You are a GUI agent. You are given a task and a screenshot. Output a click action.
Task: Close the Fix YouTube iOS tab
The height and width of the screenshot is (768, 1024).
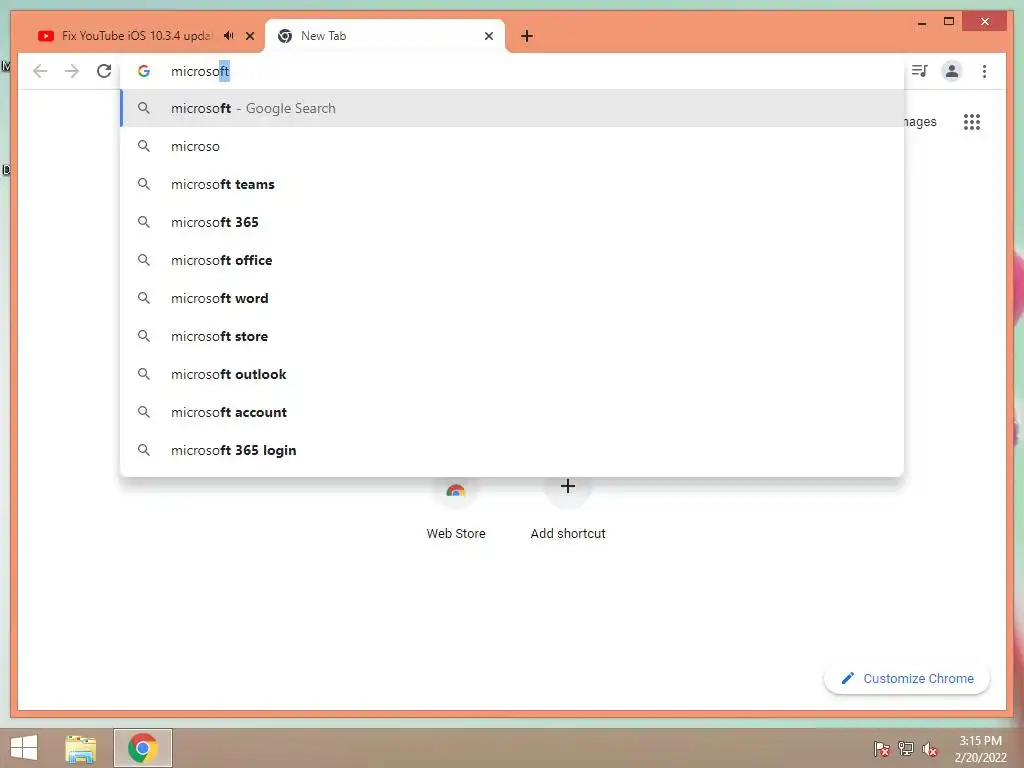coord(249,36)
